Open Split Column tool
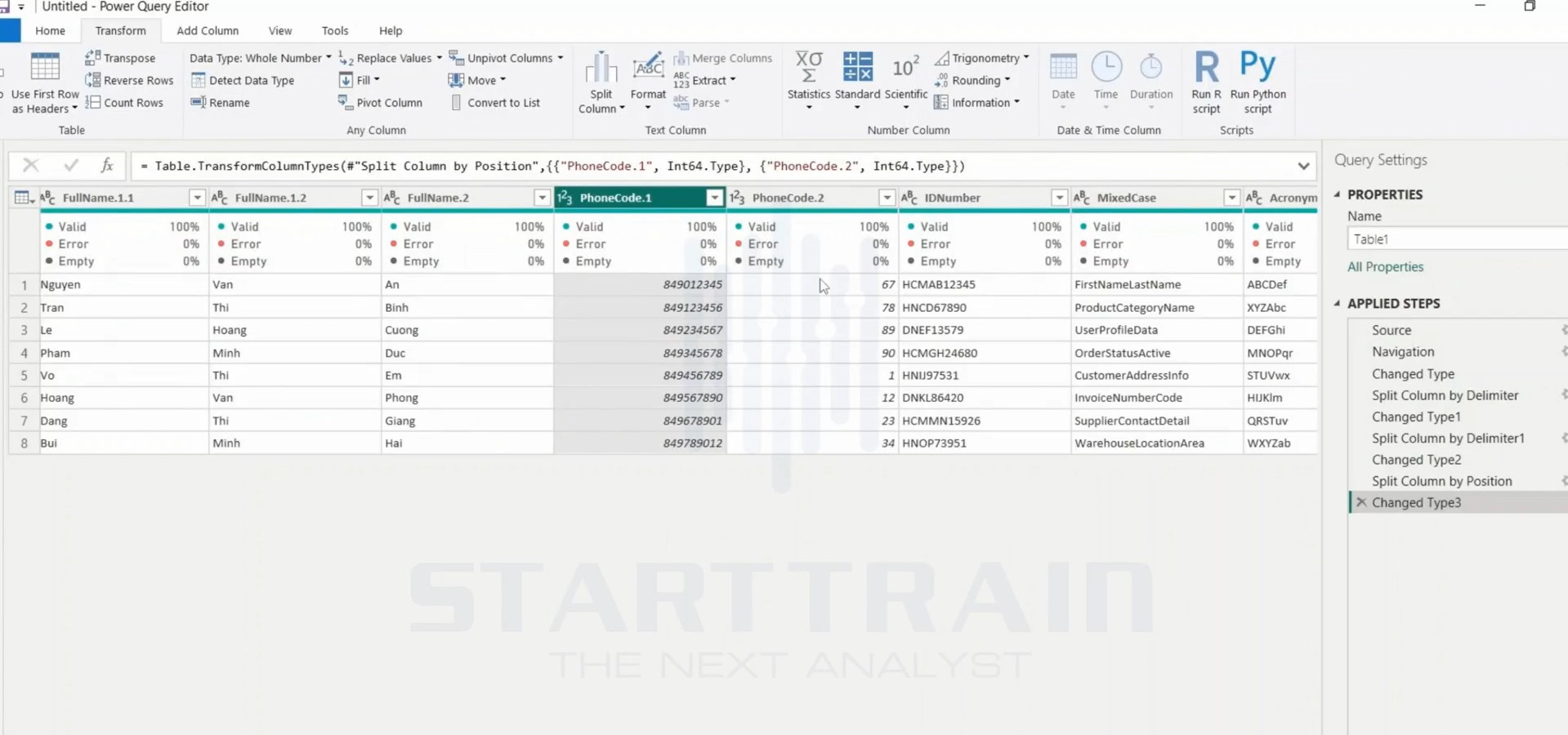 coord(601,82)
